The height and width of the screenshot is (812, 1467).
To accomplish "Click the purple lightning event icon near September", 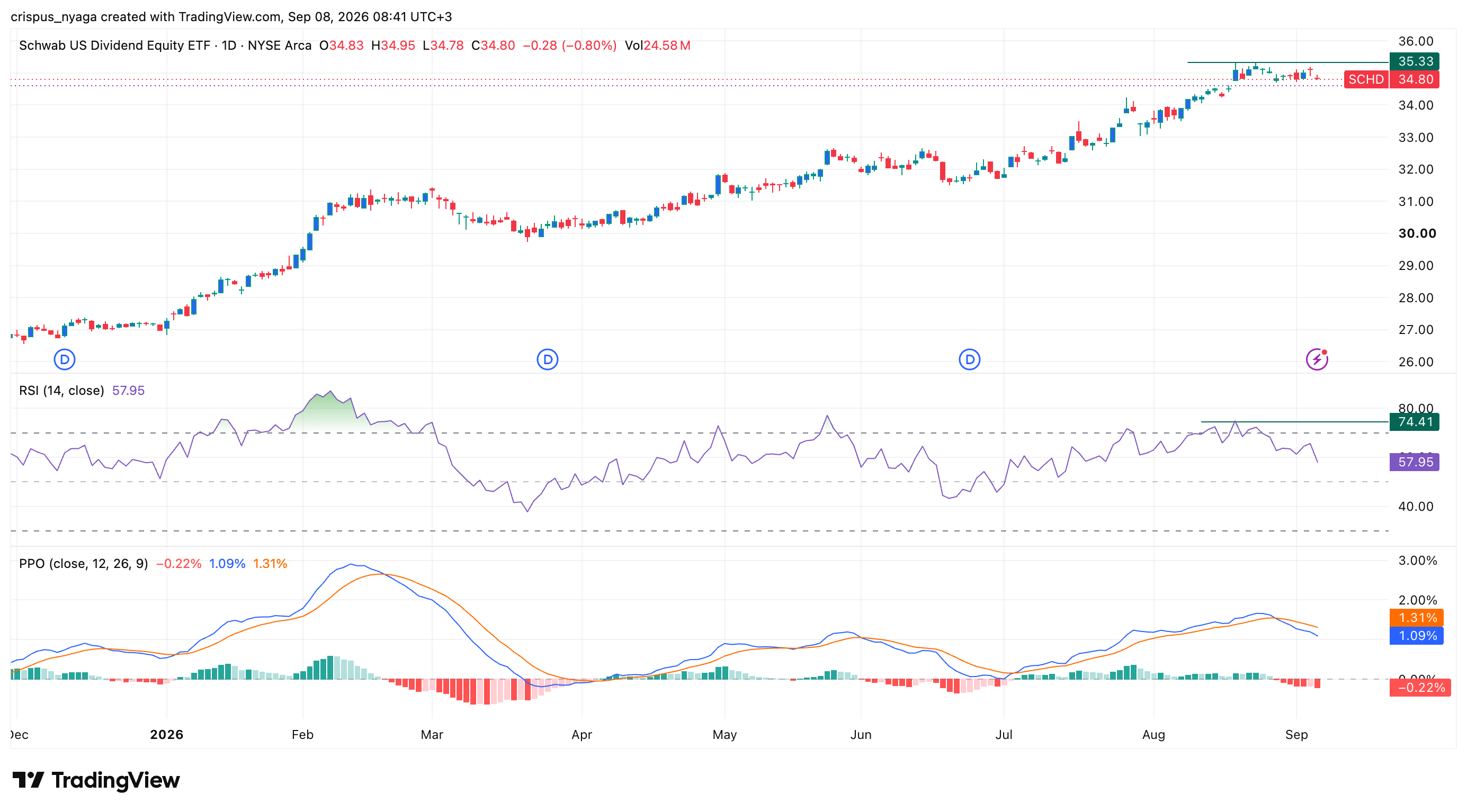I will pyautogui.click(x=1317, y=359).
